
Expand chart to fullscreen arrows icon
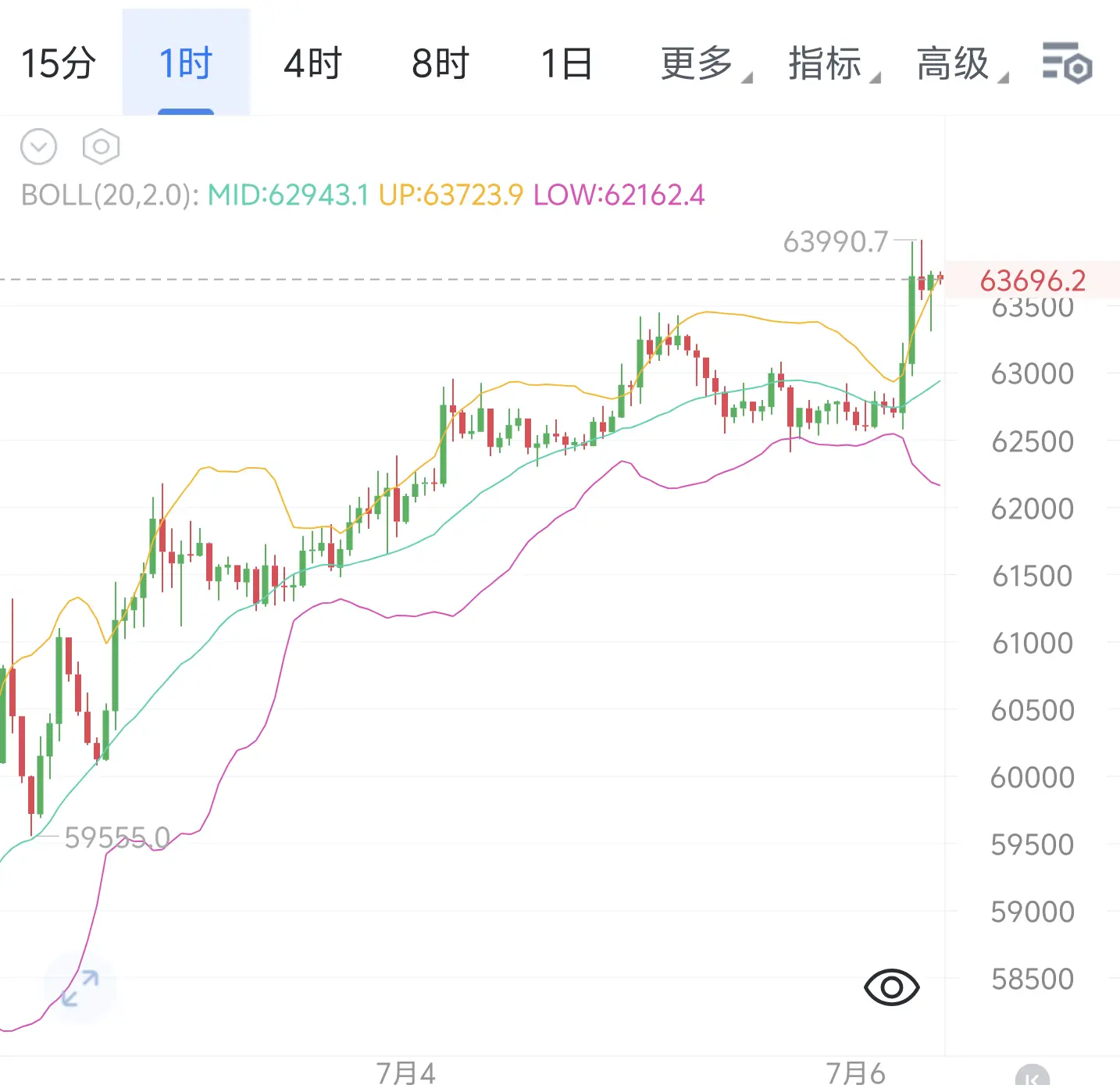80,988
